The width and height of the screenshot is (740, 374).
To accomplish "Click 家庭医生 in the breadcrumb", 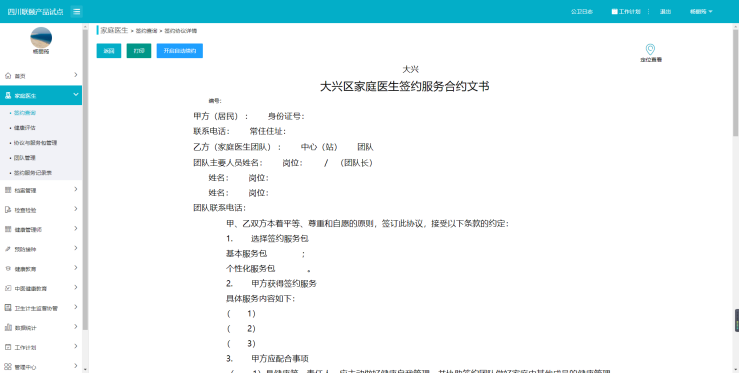I will tap(114, 30).
